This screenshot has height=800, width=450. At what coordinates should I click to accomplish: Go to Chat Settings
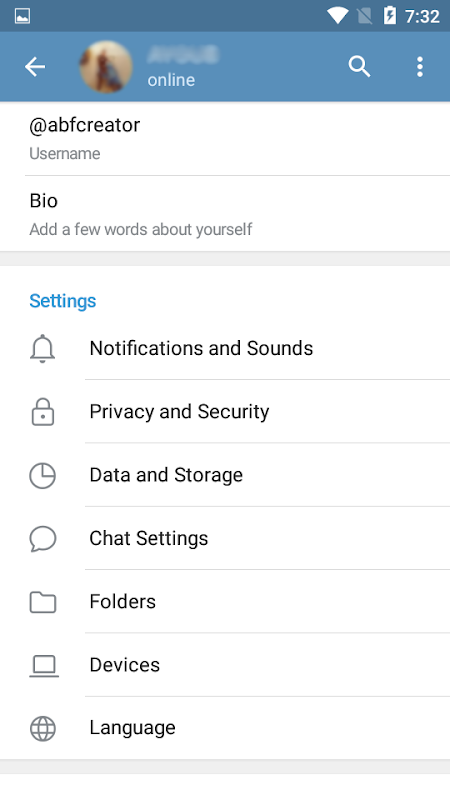click(x=225, y=538)
